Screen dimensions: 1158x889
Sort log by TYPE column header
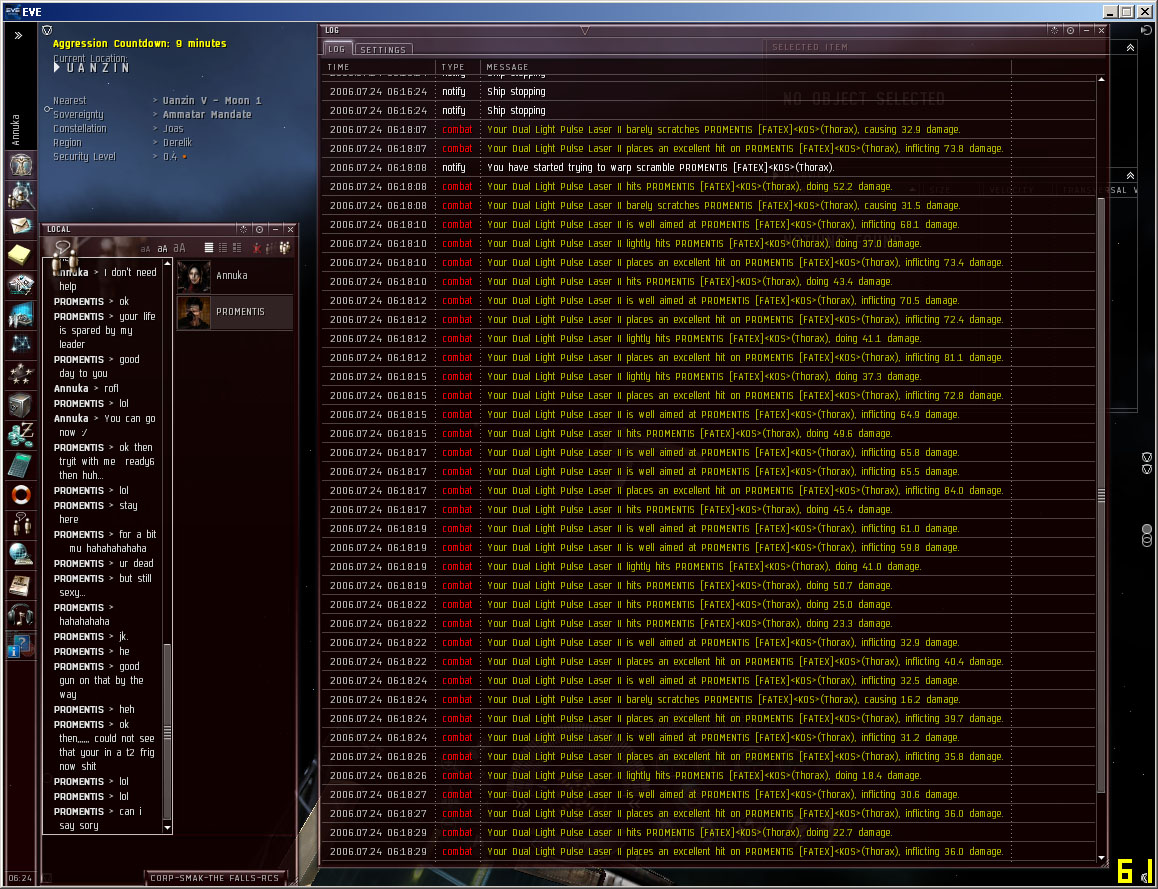pos(453,66)
